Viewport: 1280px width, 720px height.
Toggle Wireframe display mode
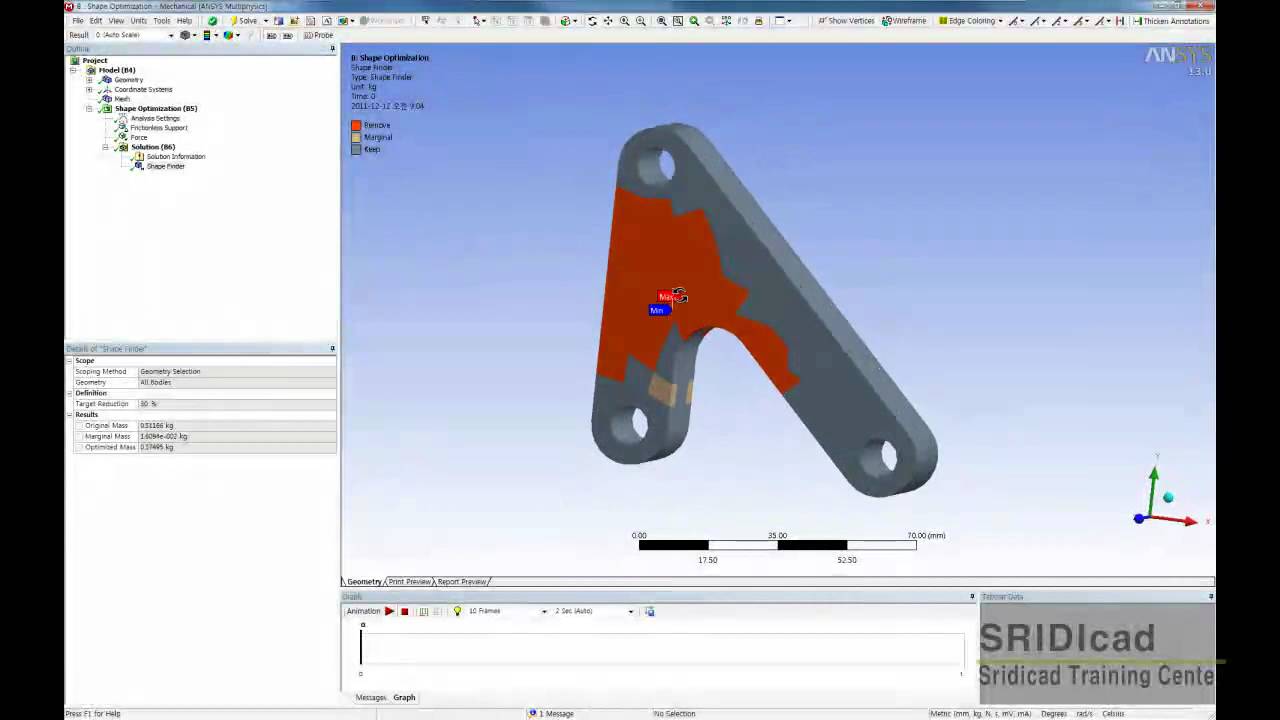[905, 20]
